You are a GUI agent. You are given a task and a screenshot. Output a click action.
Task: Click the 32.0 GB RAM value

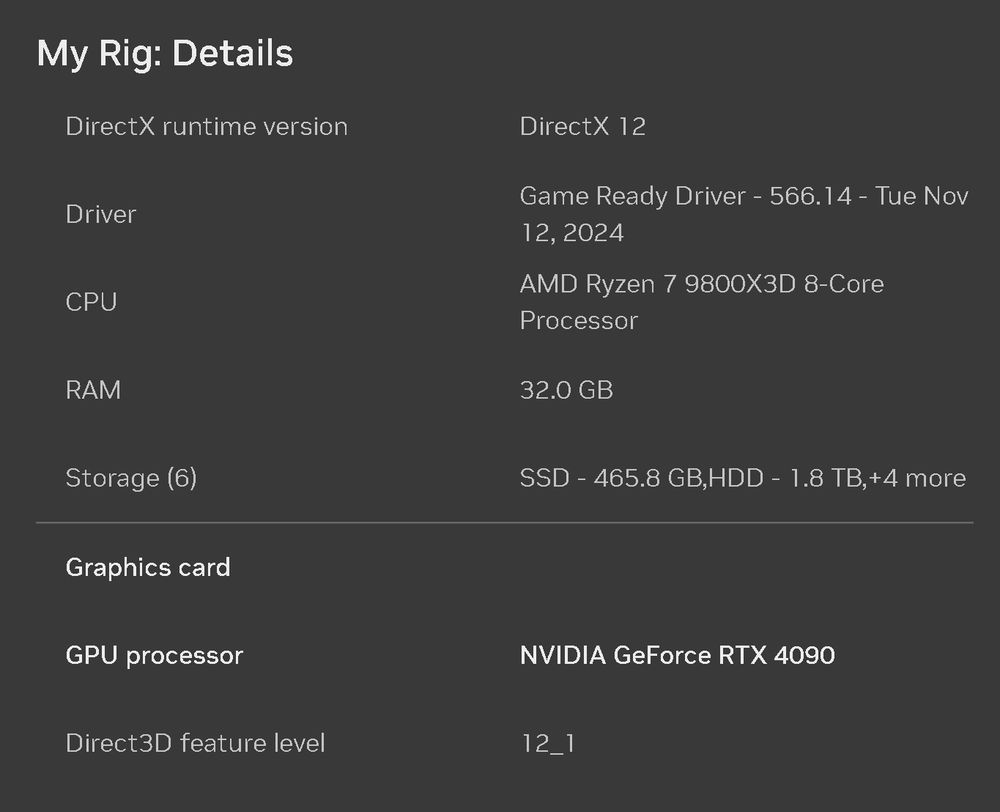566,390
